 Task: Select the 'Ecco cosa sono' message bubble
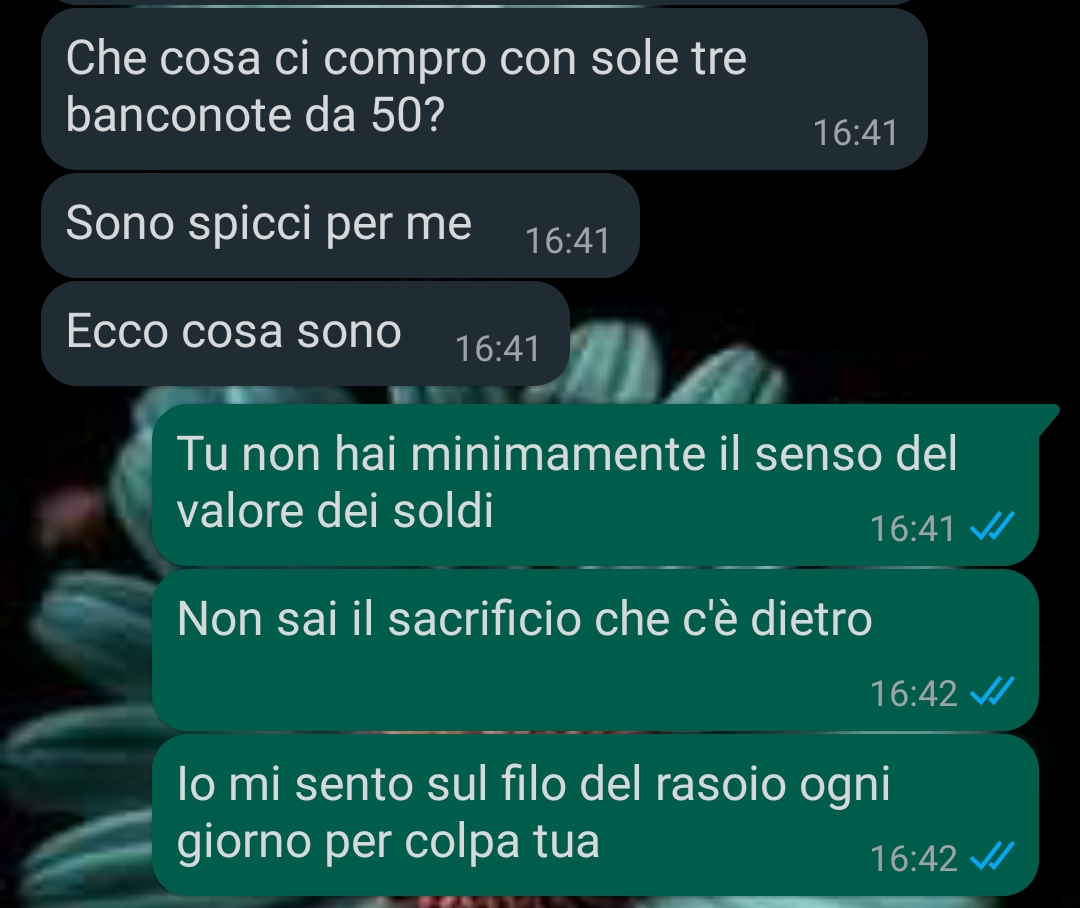[x=305, y=333]
